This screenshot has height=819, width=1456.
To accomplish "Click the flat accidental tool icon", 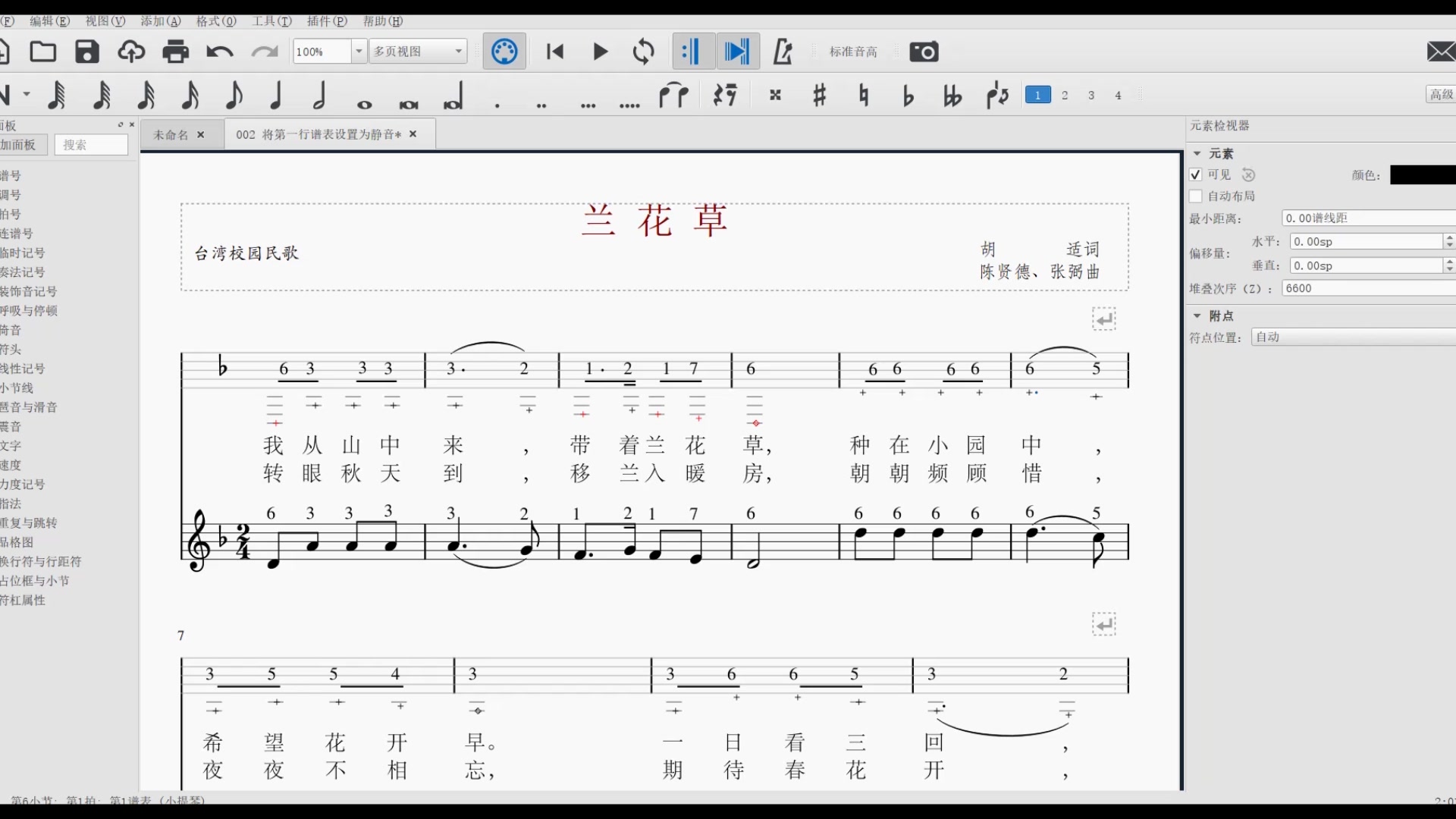I will 907,95.
